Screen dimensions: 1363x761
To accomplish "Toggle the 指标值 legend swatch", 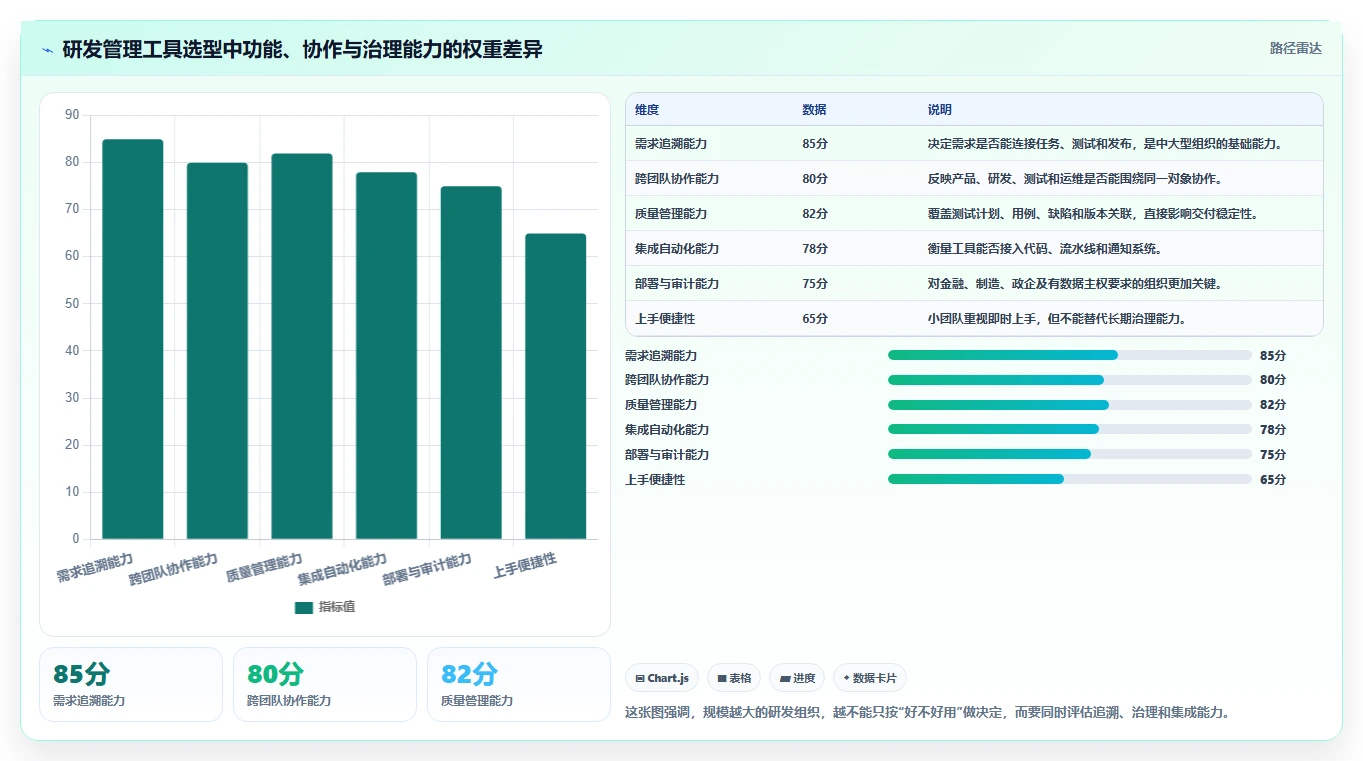I will pos(304,608).
